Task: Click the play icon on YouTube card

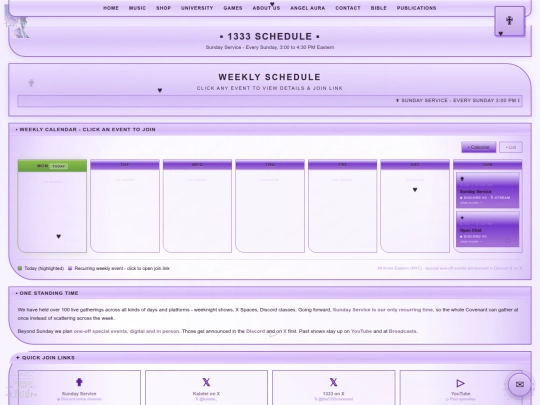Action: [460, 383]
